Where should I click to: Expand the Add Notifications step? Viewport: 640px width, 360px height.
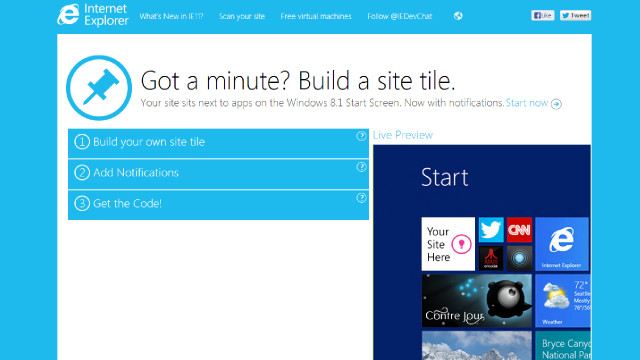218,174
